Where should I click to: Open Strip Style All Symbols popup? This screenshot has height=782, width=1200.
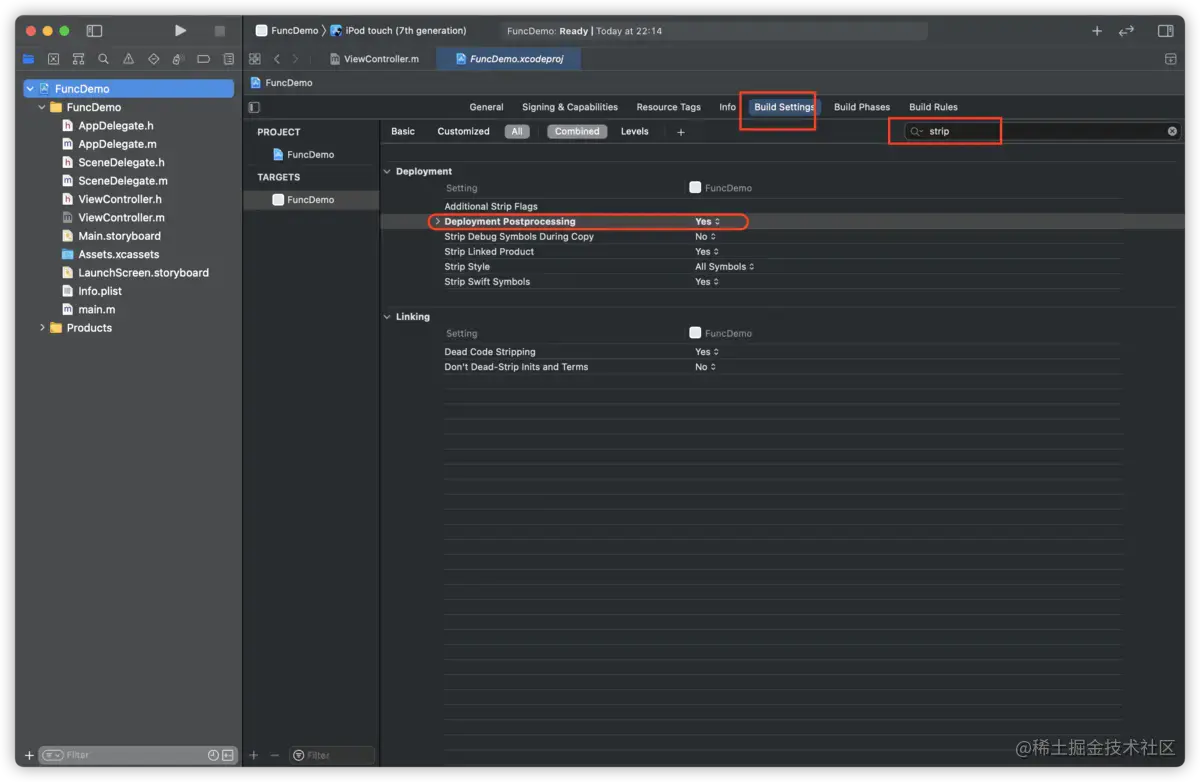[725, 267]
